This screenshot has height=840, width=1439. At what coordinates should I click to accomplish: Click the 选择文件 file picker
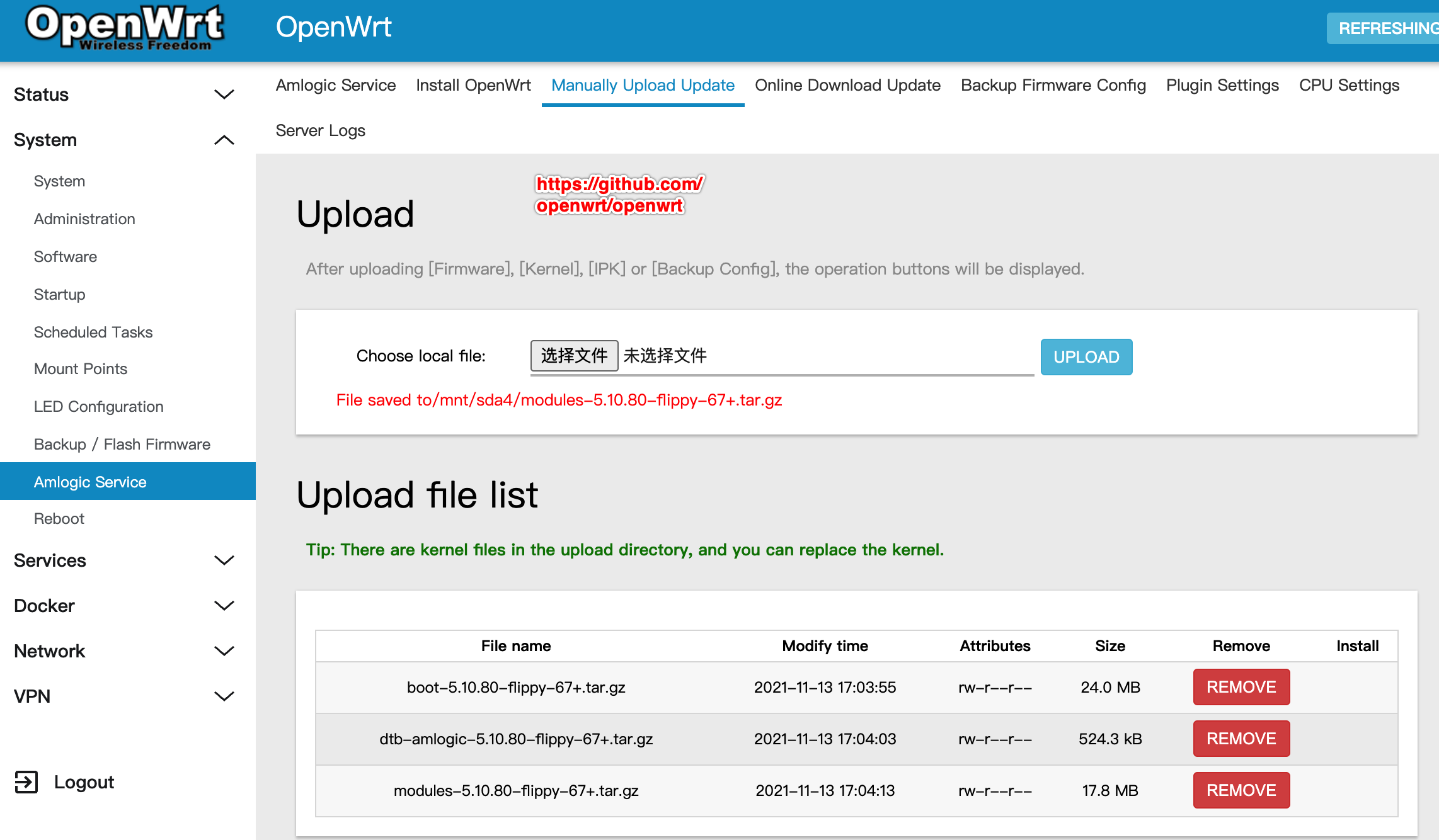574,356
